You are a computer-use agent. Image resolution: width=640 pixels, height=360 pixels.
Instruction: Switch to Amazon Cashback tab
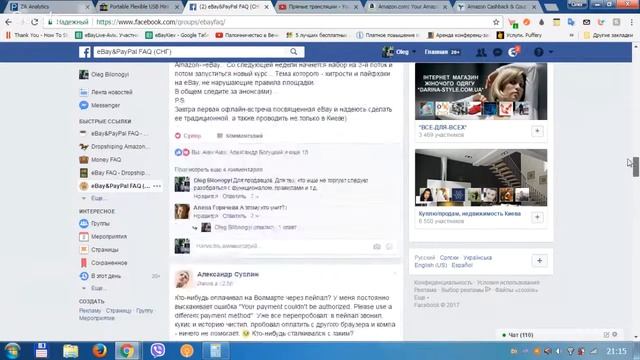pos(497,7)
